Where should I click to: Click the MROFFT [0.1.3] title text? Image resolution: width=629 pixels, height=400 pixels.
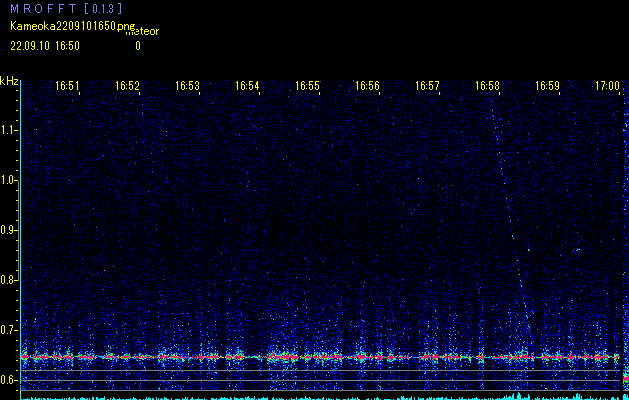tap(66, 8)
